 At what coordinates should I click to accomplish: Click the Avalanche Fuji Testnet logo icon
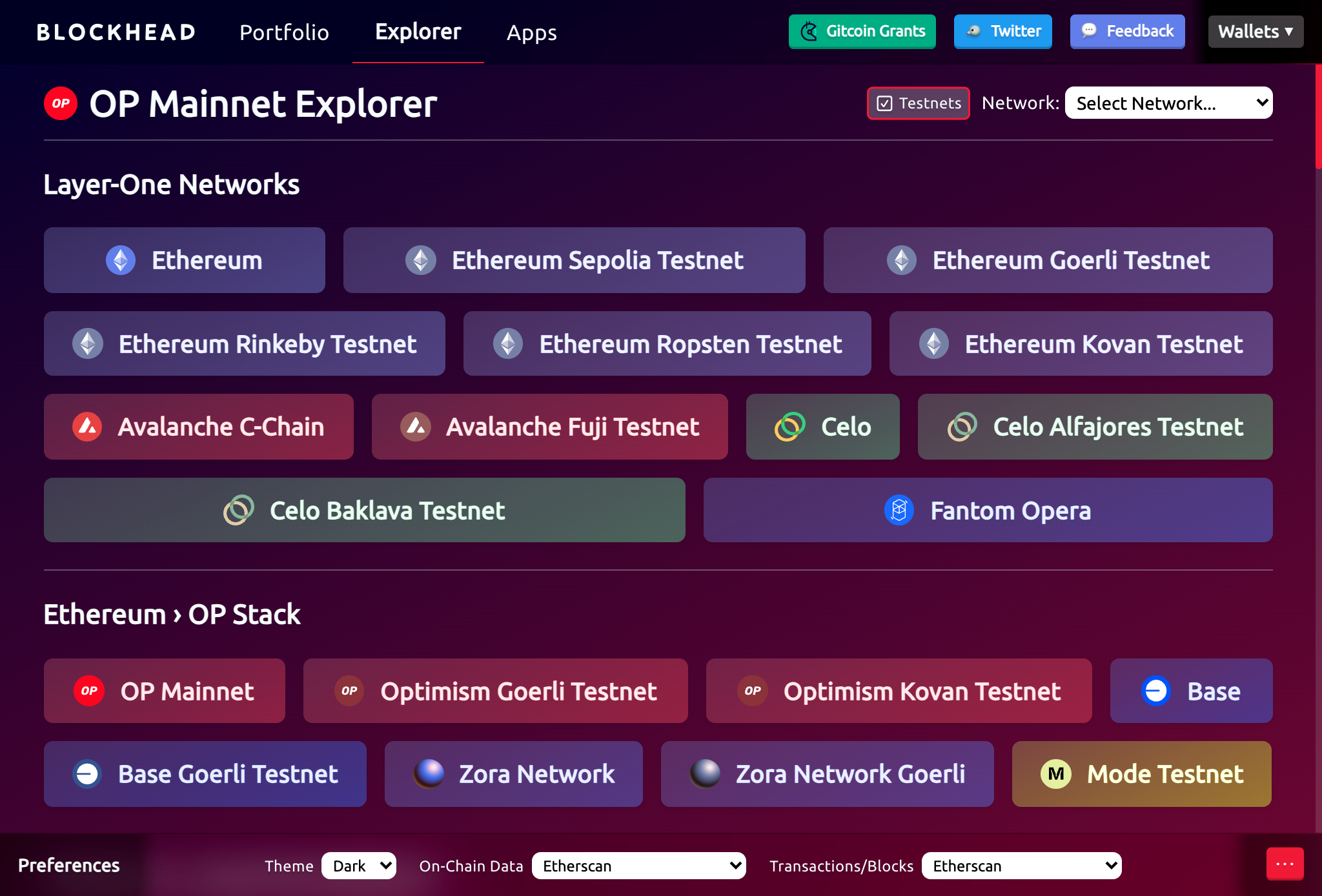point(416,427)
